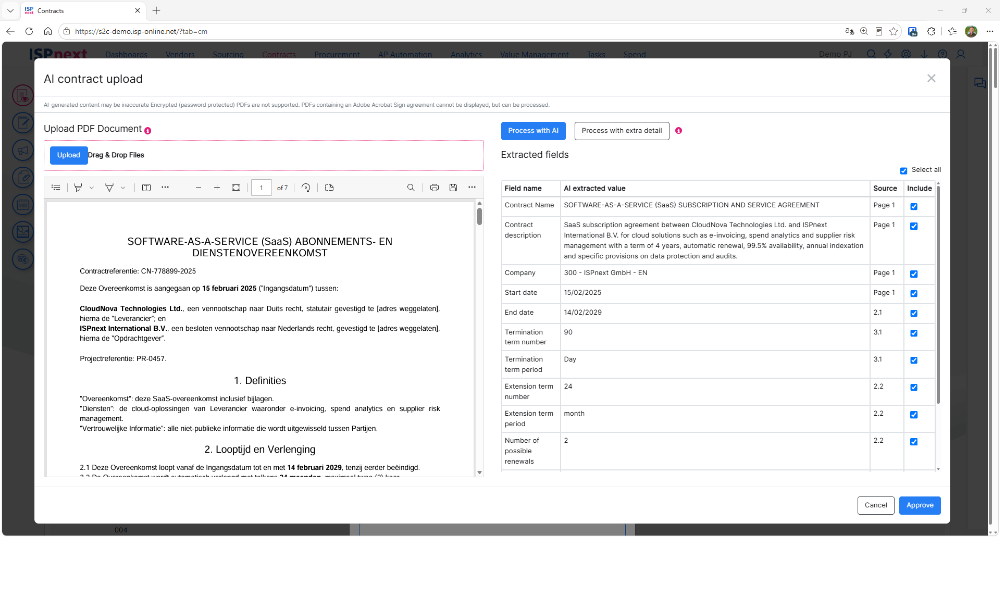
Task: Click the PDF page number field
Action: pos(261,187)
